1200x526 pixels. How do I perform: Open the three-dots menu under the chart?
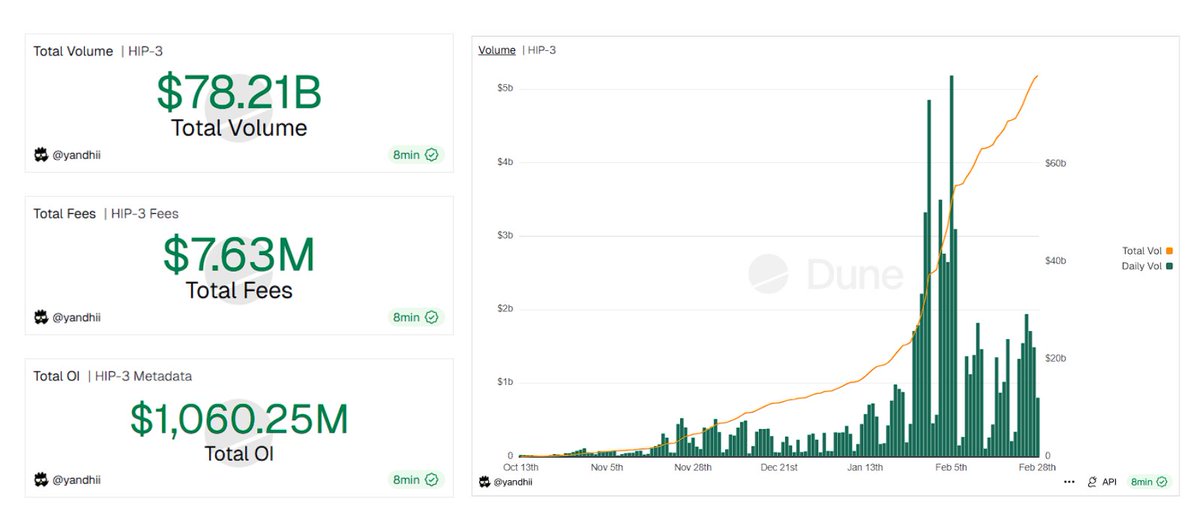pyautogui.click(x=1070, y=482)
